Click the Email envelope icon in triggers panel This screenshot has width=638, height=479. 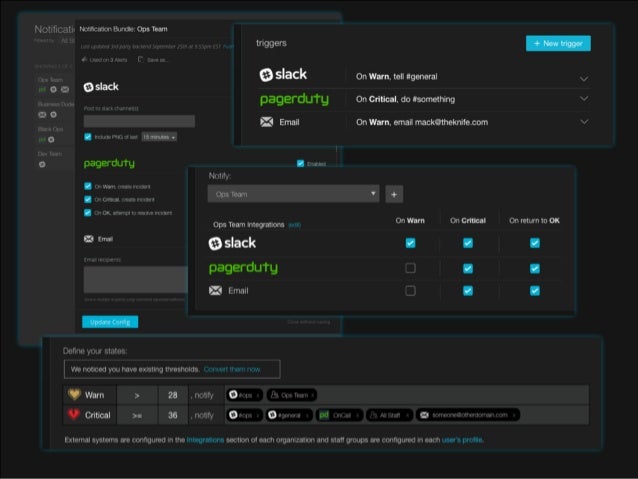pyautogui.click(x=267, y=122)
